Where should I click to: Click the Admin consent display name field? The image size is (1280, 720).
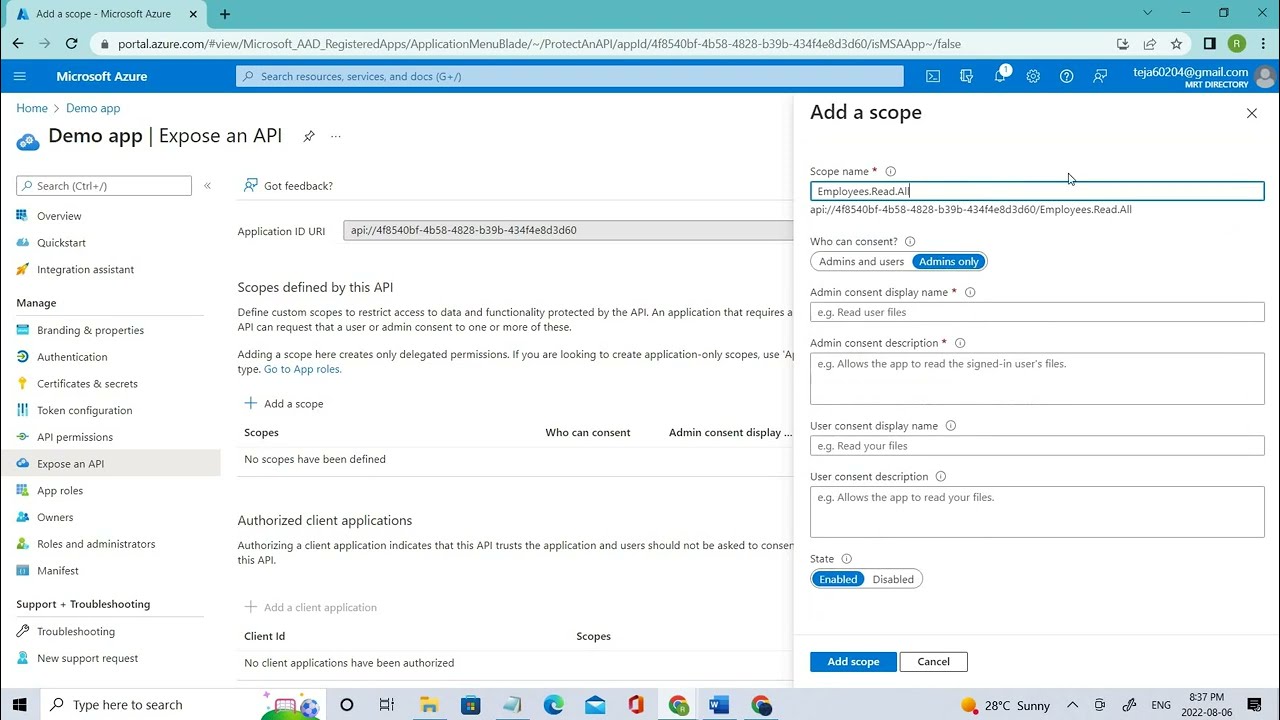click(1037, 312)
